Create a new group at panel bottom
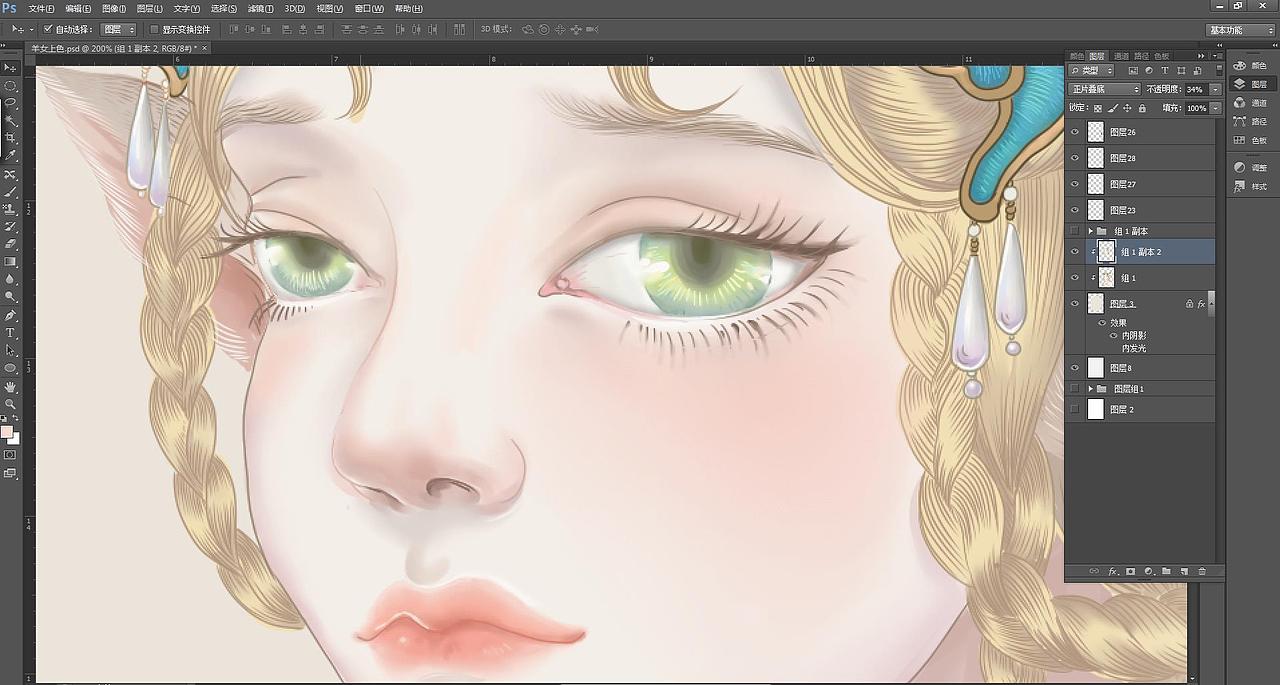Screen dimensions: 1280x685 pos(1166,571)
